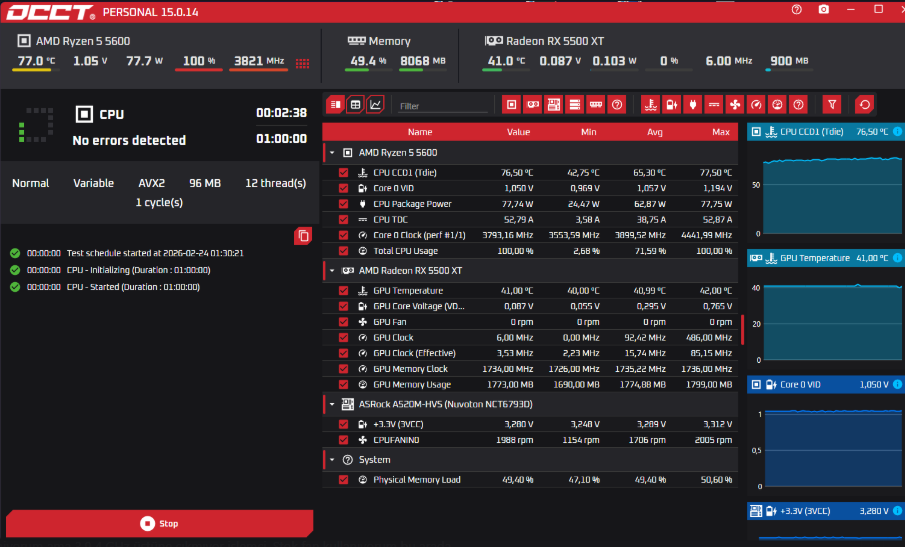Select the +3.3V (3VCC) table row
Screen dimensions: 905x547
tap(530, 424)
